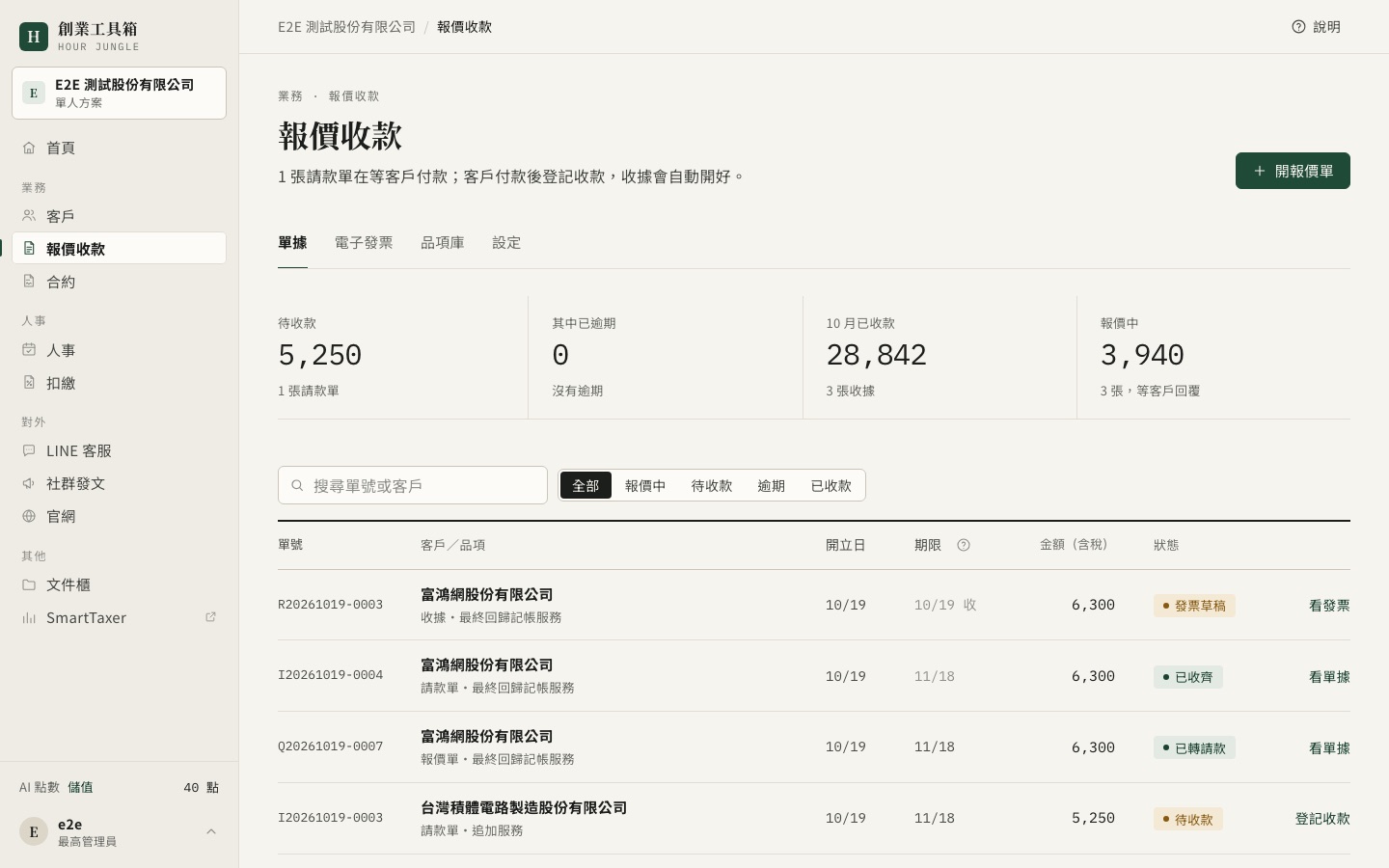
Task: Click the 儲值 link beside AI 點數
Action: [80, 787]
